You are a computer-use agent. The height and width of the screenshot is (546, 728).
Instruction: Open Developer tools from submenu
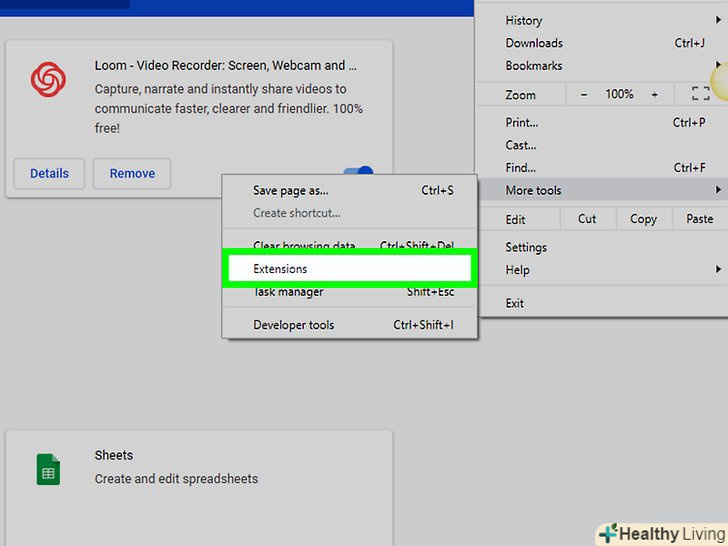pos(350,325)
